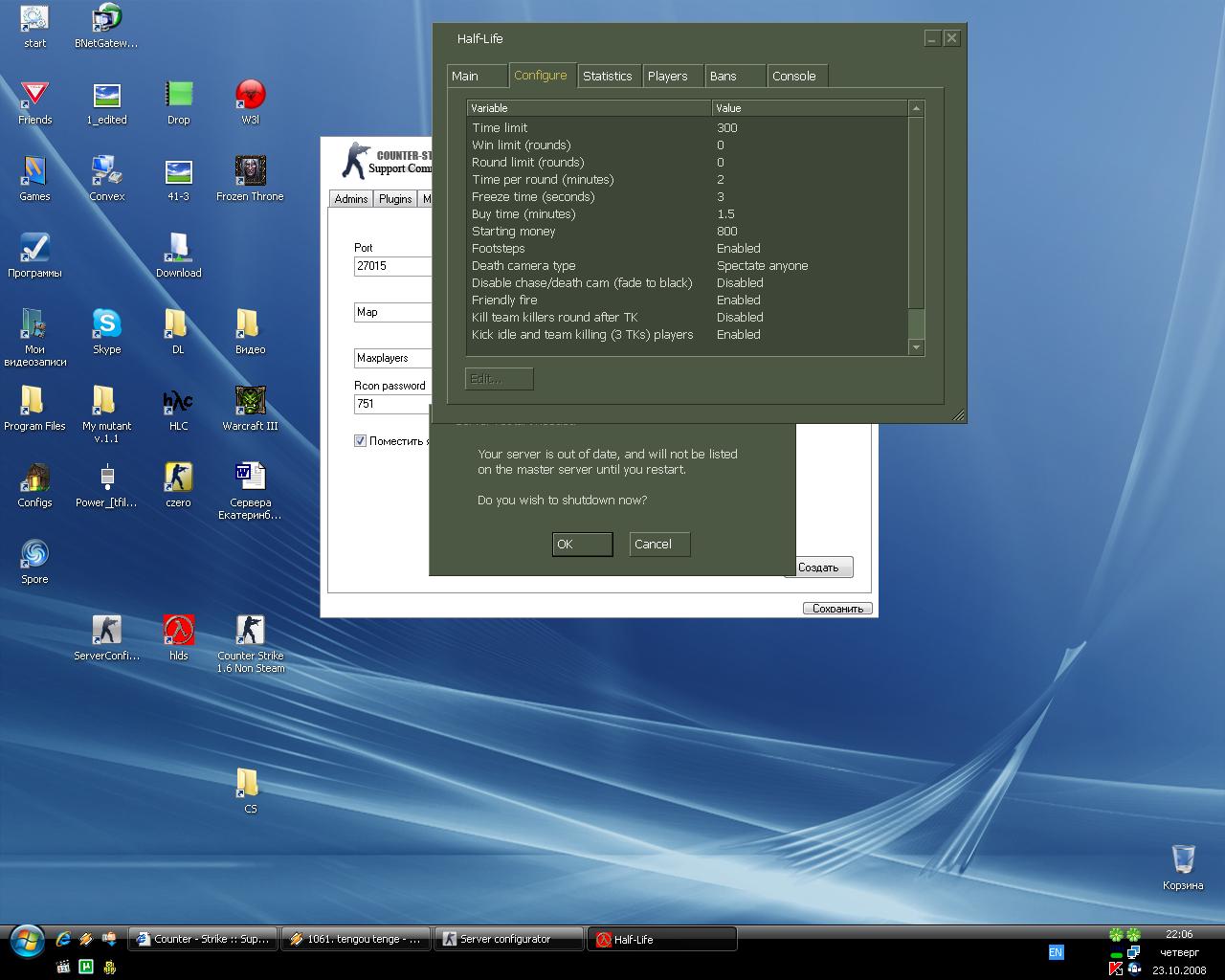Open the start desktop shortcut
This screenshot has width=1225, height=980.
click(x=34, y=26)
